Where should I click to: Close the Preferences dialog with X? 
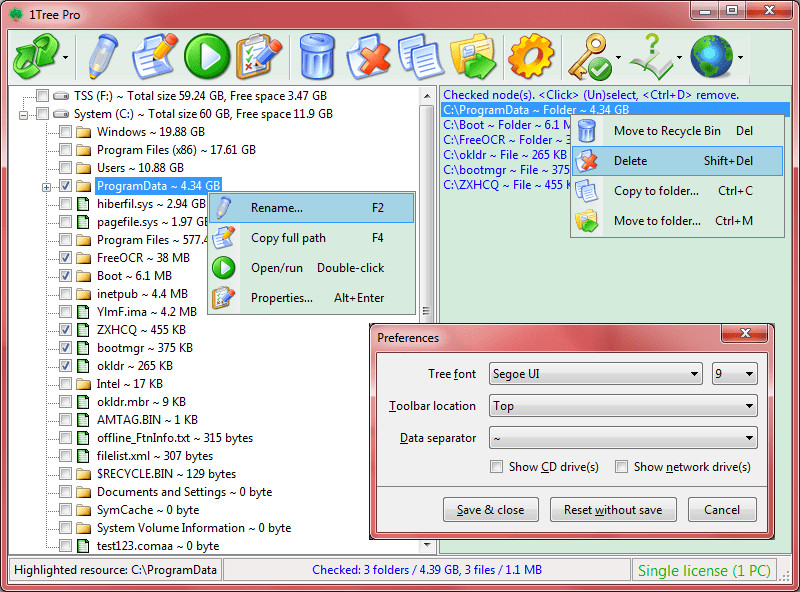coord(745,333)
